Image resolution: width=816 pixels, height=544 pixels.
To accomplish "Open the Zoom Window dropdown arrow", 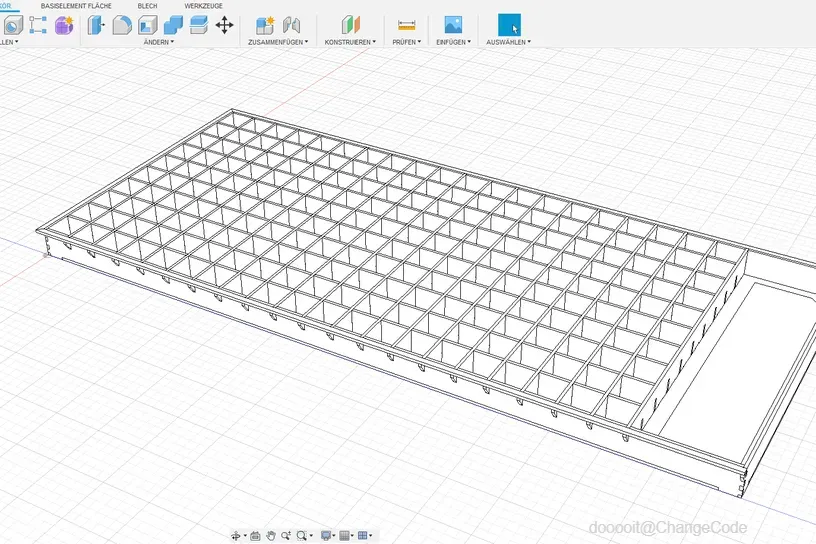I will (x=311, y=536).
